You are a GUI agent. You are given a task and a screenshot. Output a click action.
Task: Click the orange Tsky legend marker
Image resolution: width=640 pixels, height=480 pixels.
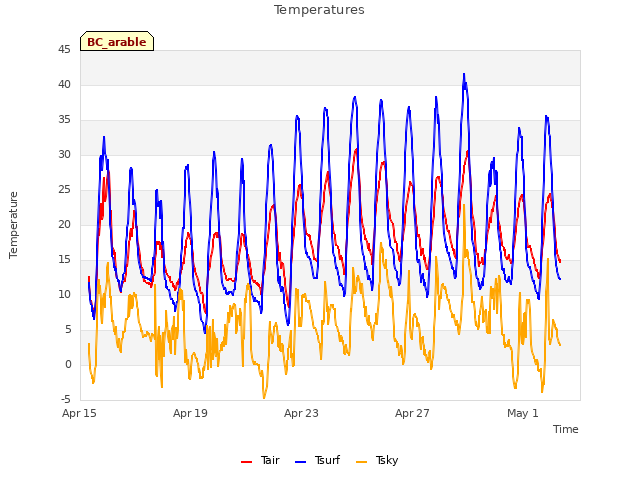pyautogui.click(x=361, y=462)
